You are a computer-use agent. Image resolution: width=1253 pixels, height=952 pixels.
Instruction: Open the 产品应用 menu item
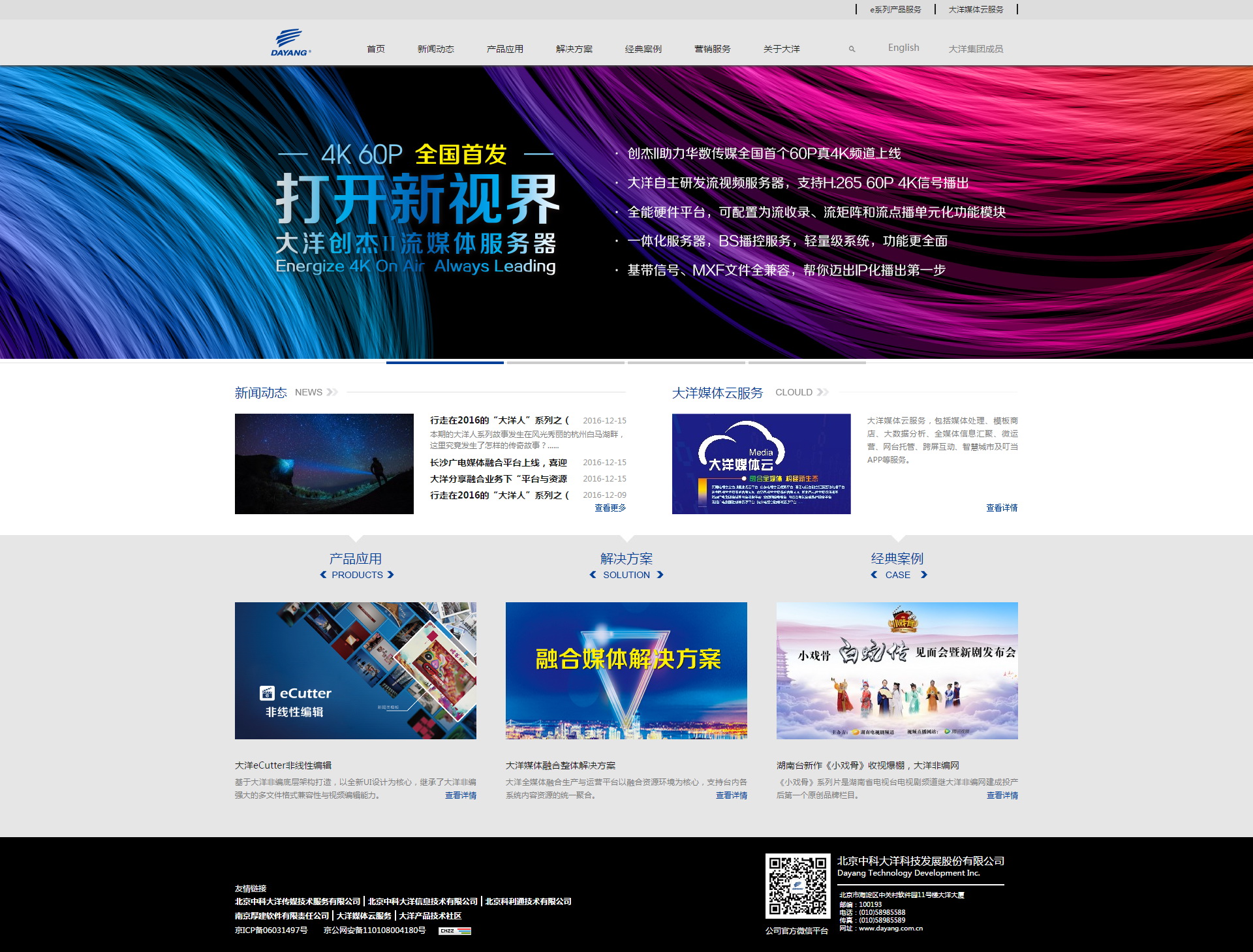[x=505, y=49]
